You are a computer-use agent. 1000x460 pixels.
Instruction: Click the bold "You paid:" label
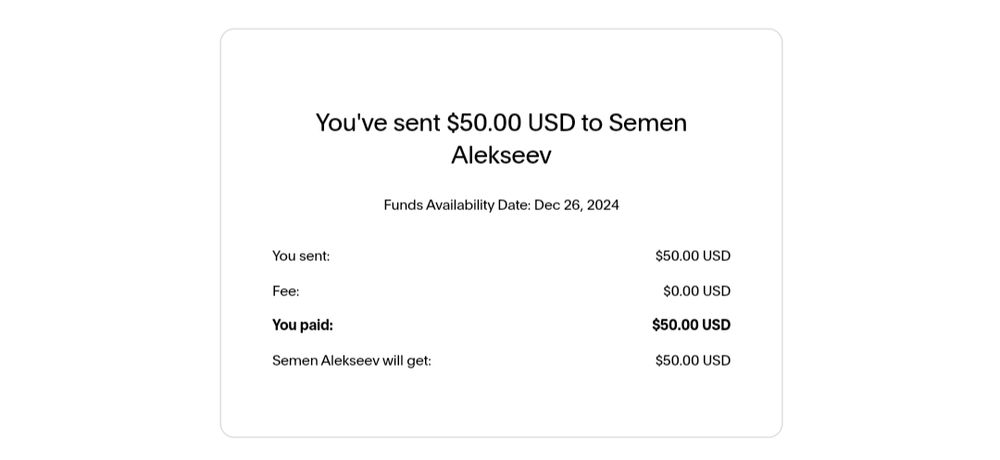(x=303, y=325)
